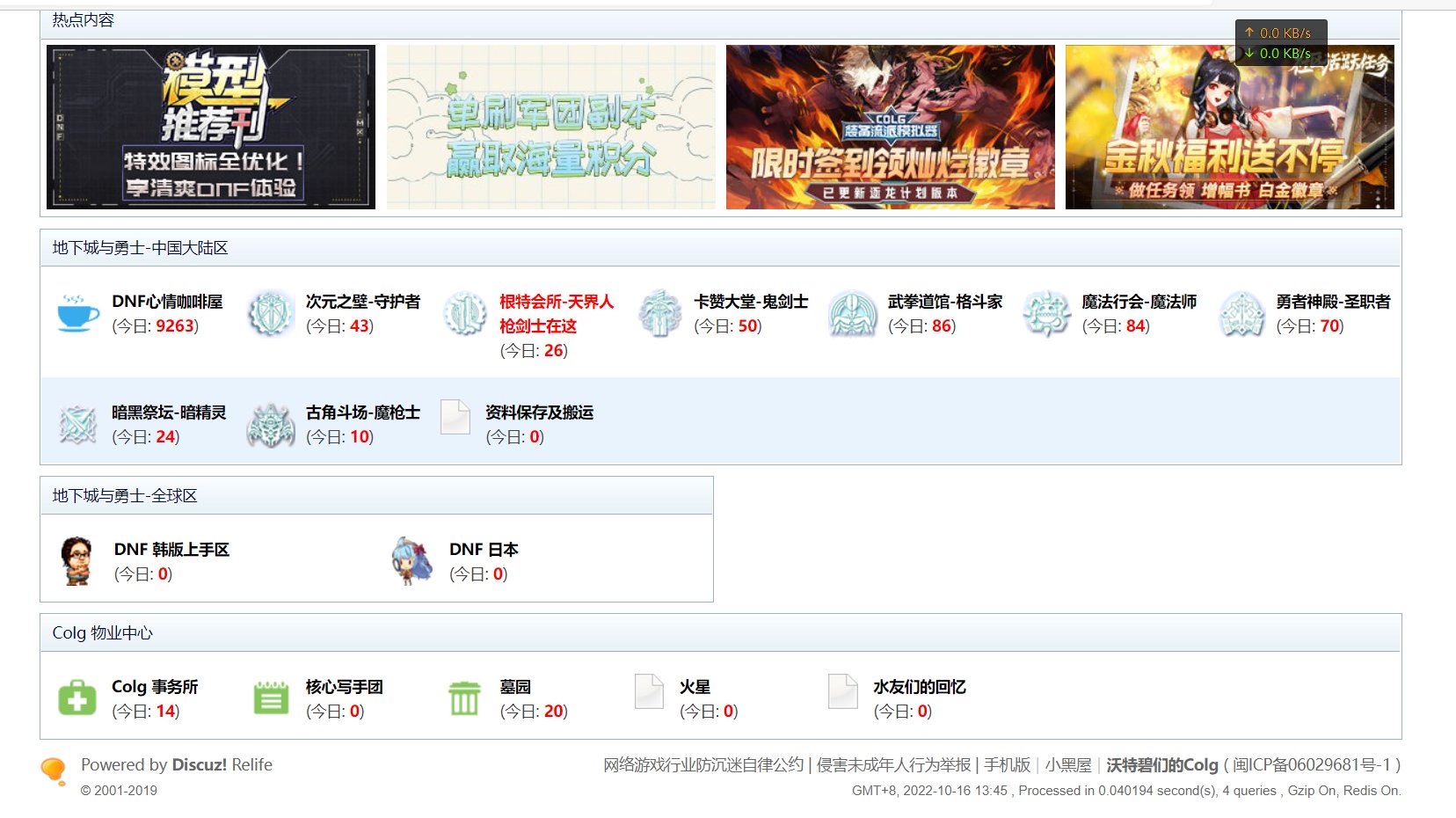Open the 水友们的回忆 forum link
The width and height of the screenshot is (1456, 818).
(x=920, y=687)
